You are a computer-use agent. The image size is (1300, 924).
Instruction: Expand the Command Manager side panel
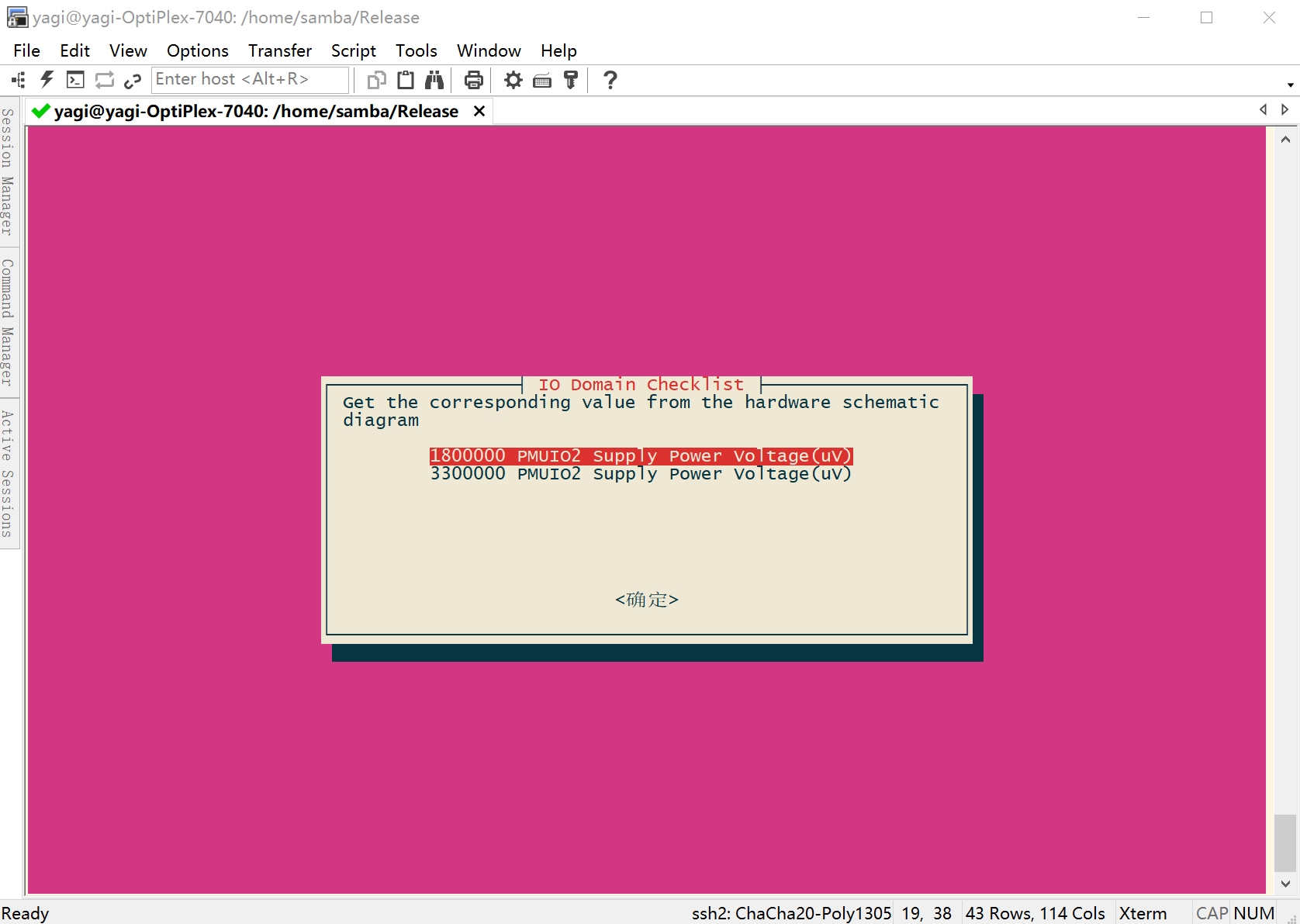[x=8, y=322]
